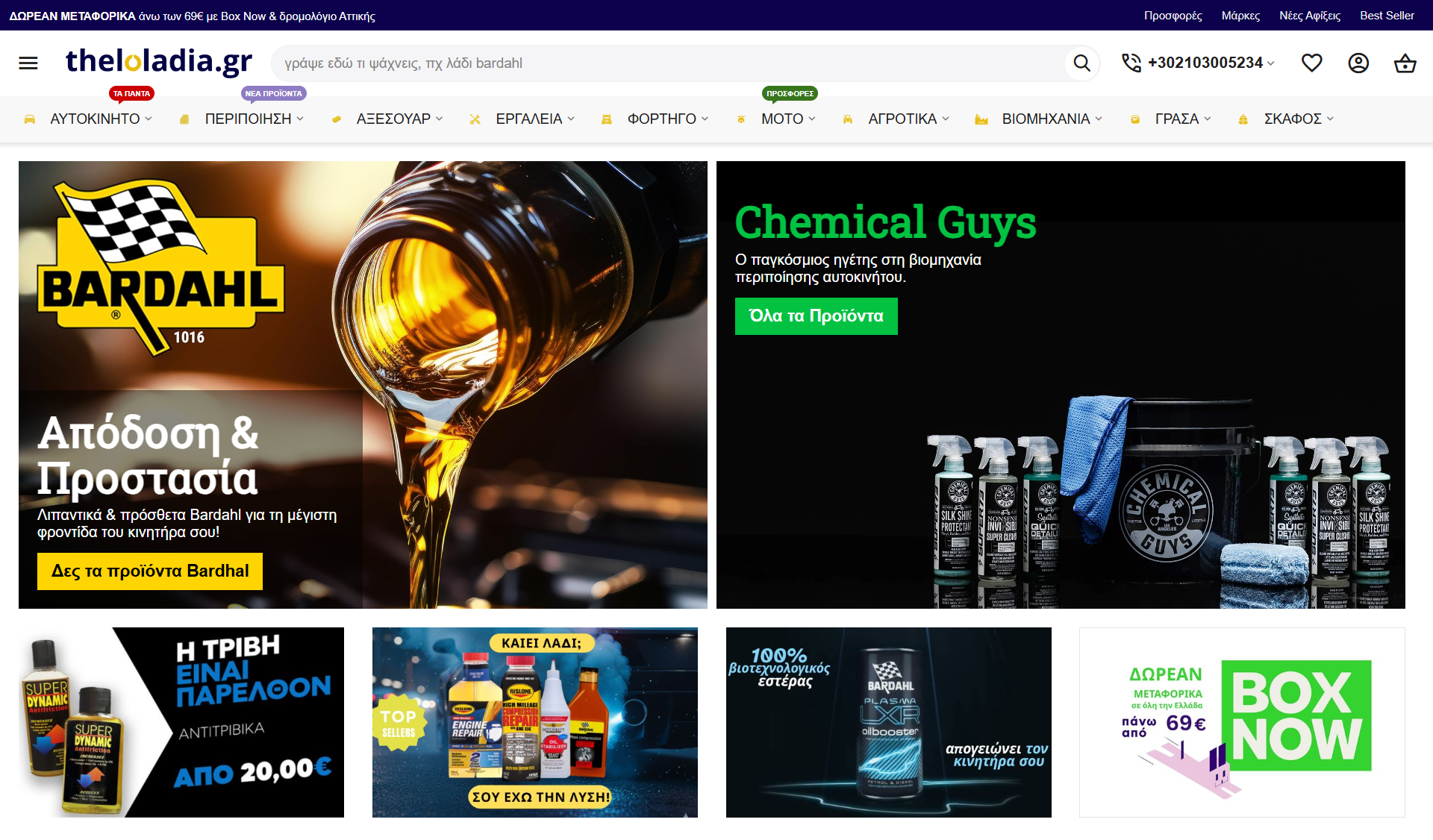Screen dimensions: 1433x840
Task: Click the factory icon beside ΒΙΟΜΗΧΑΝΙΑ
Action: (981, 119)
